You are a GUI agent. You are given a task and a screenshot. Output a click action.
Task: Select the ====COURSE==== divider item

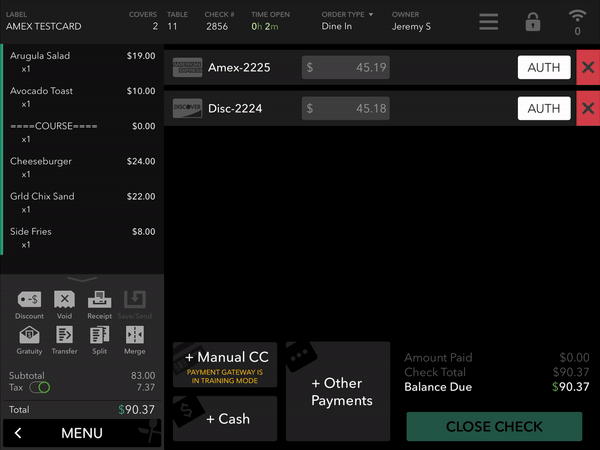click(x=83, y=132)
